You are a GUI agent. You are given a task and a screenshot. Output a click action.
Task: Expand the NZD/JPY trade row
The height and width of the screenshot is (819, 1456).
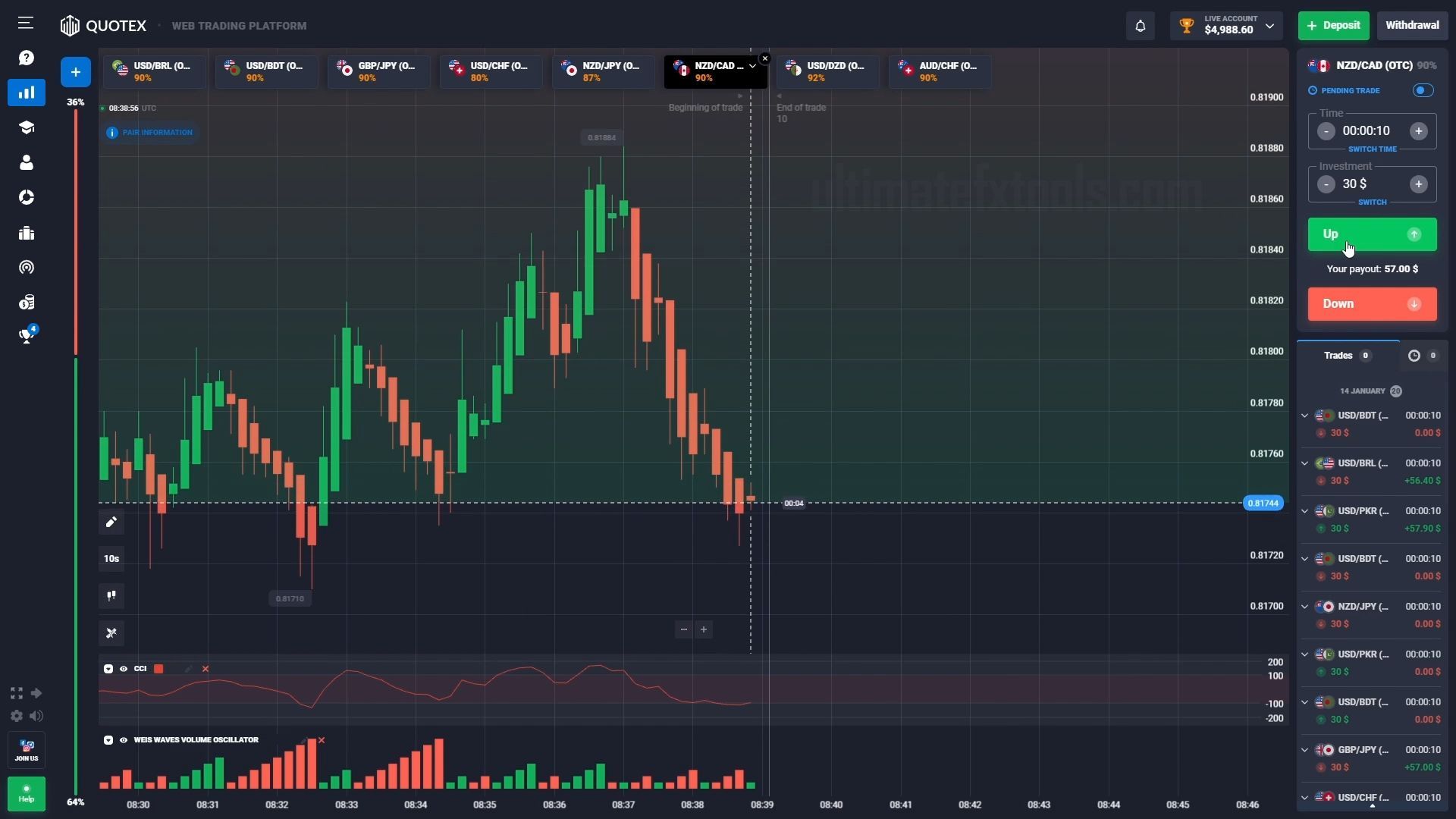(1304, 607)
